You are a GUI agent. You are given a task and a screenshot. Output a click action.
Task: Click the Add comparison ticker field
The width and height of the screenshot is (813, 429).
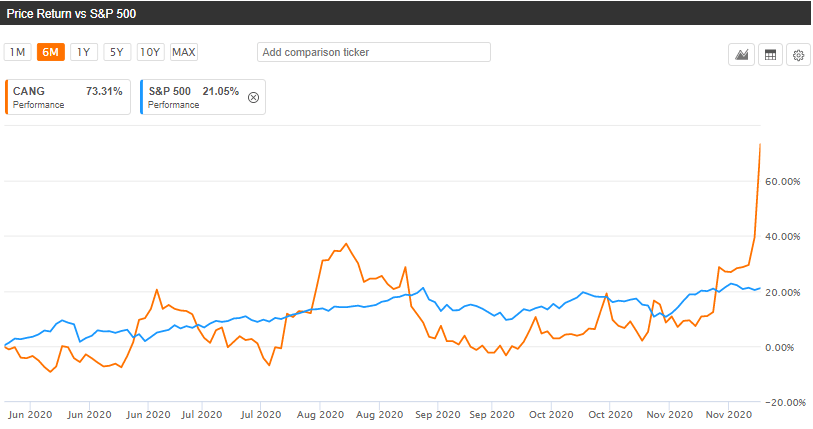pos(373,52)
